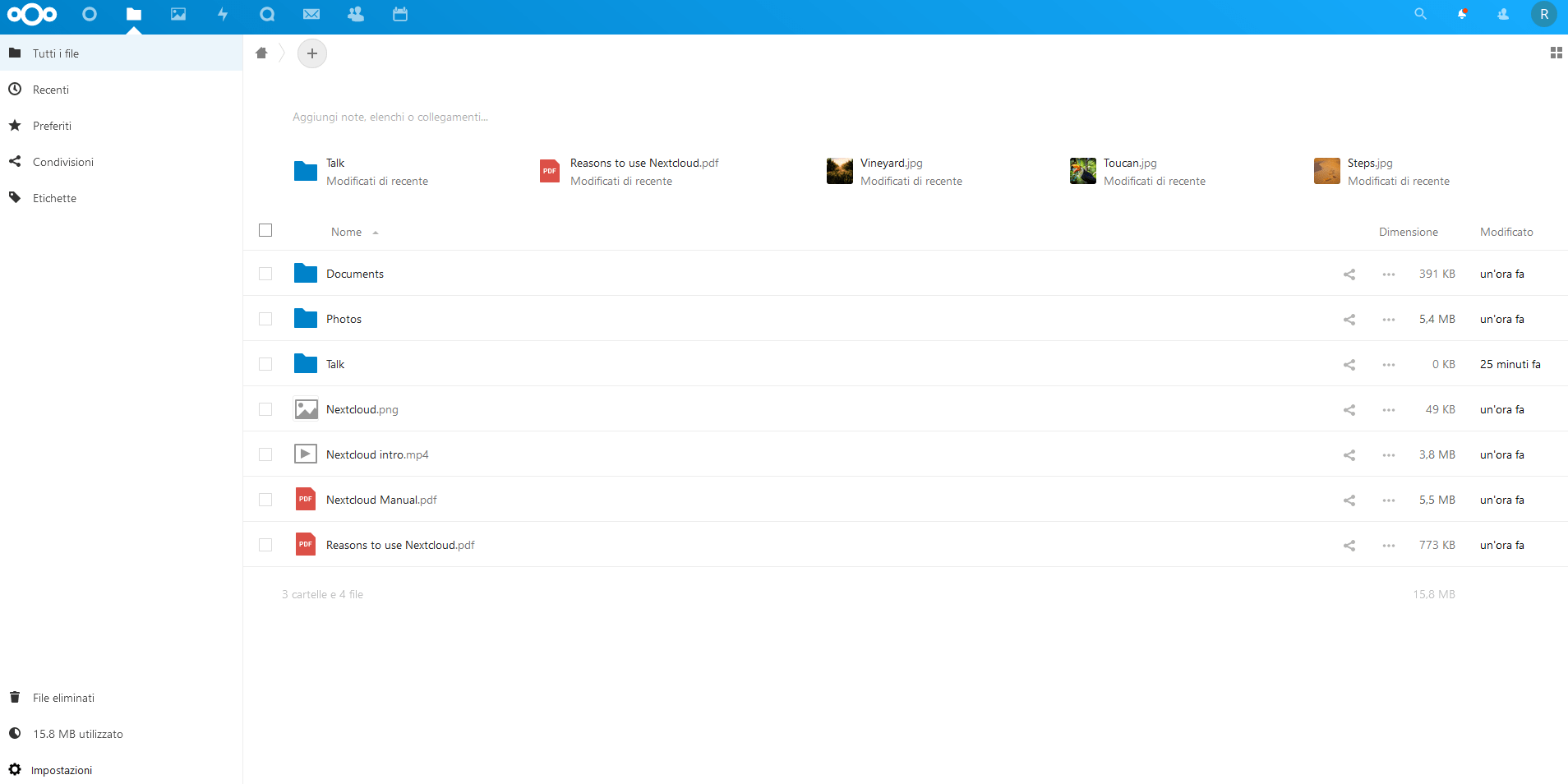Open the Activity app
Image resolution: width=1568 pixels, height=784 pixels.
(x=223, y=14)
